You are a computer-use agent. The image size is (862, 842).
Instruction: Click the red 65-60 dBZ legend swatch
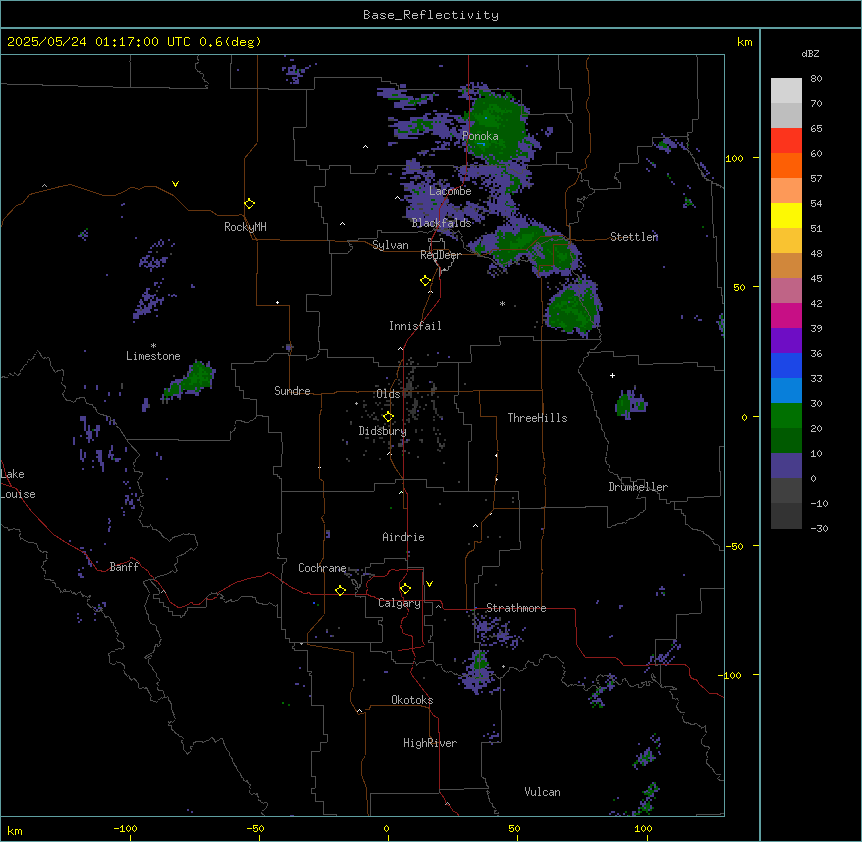[x=786, y=141]
